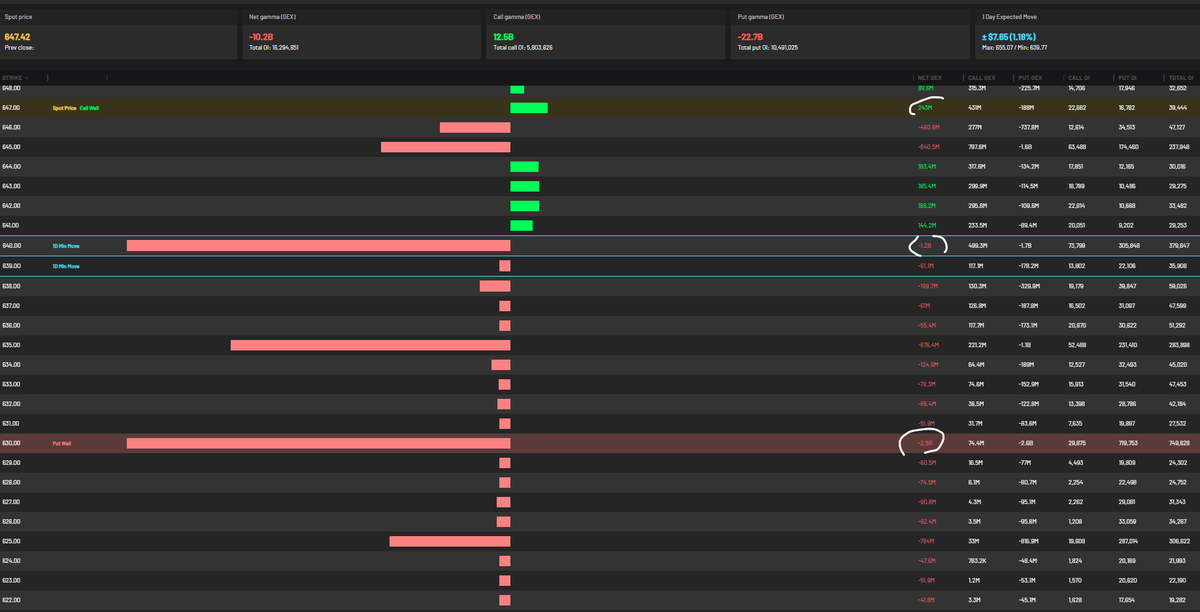1200x612 pixels.
Task: Select put OI 287,014 at strike 625
Action: 1128,542
